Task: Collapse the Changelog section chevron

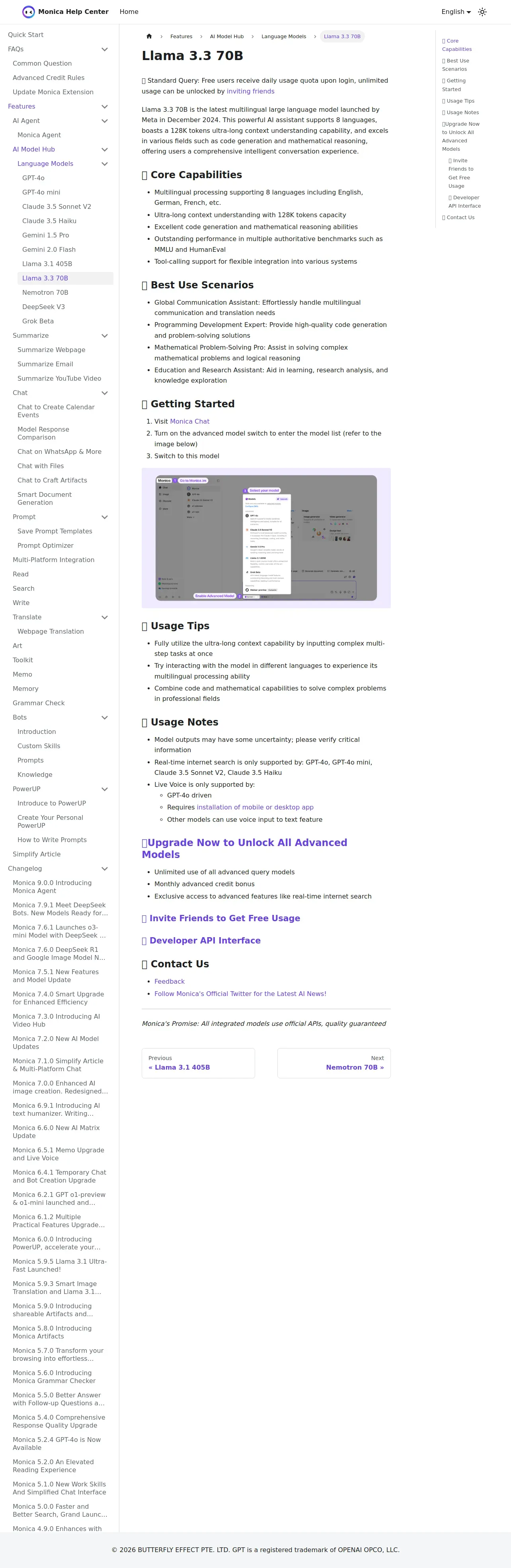Action: (105, 869)
